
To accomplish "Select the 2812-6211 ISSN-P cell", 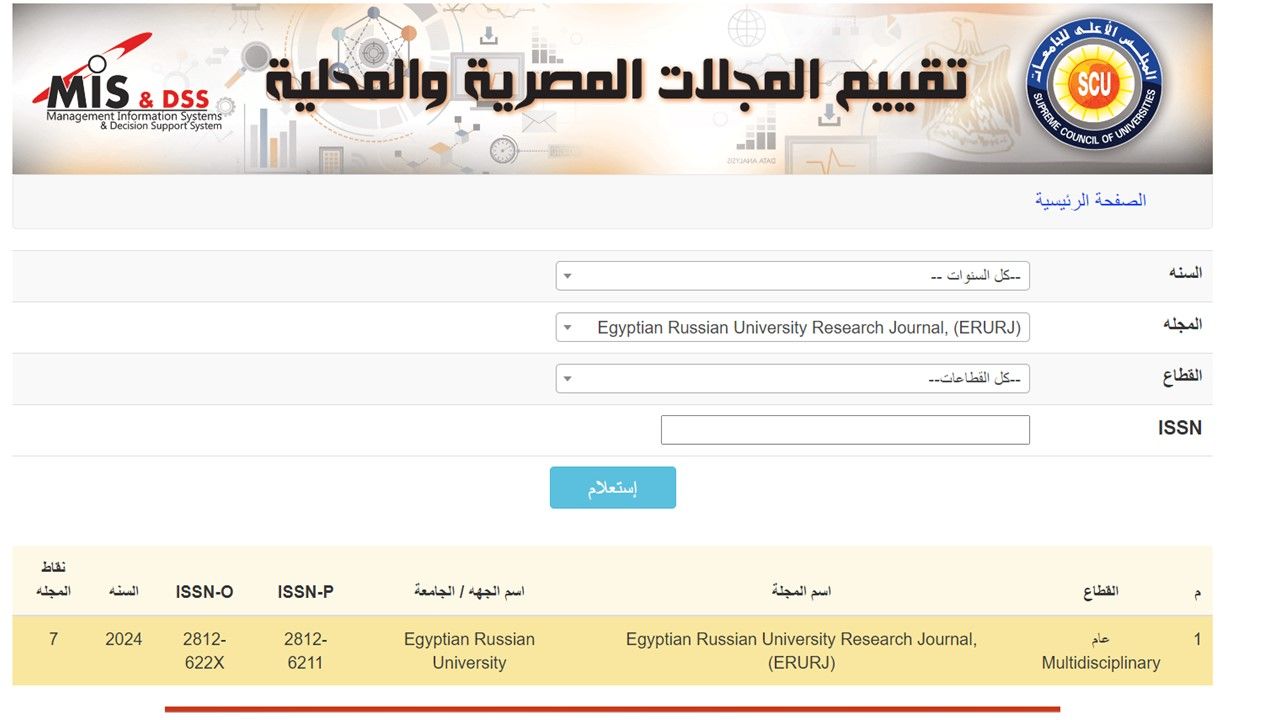I will tap(305, 650).
